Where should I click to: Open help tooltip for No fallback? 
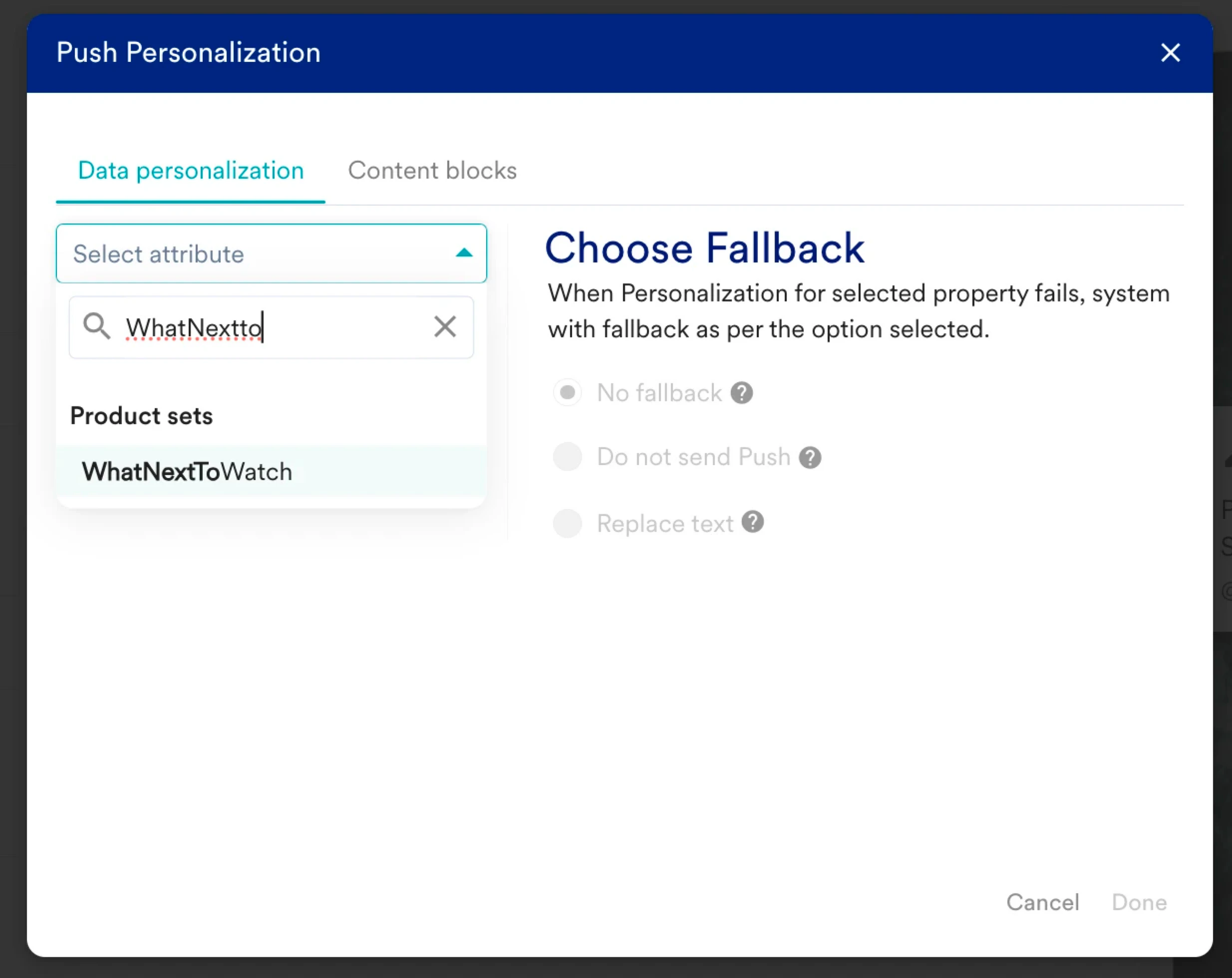coord(742,393)
